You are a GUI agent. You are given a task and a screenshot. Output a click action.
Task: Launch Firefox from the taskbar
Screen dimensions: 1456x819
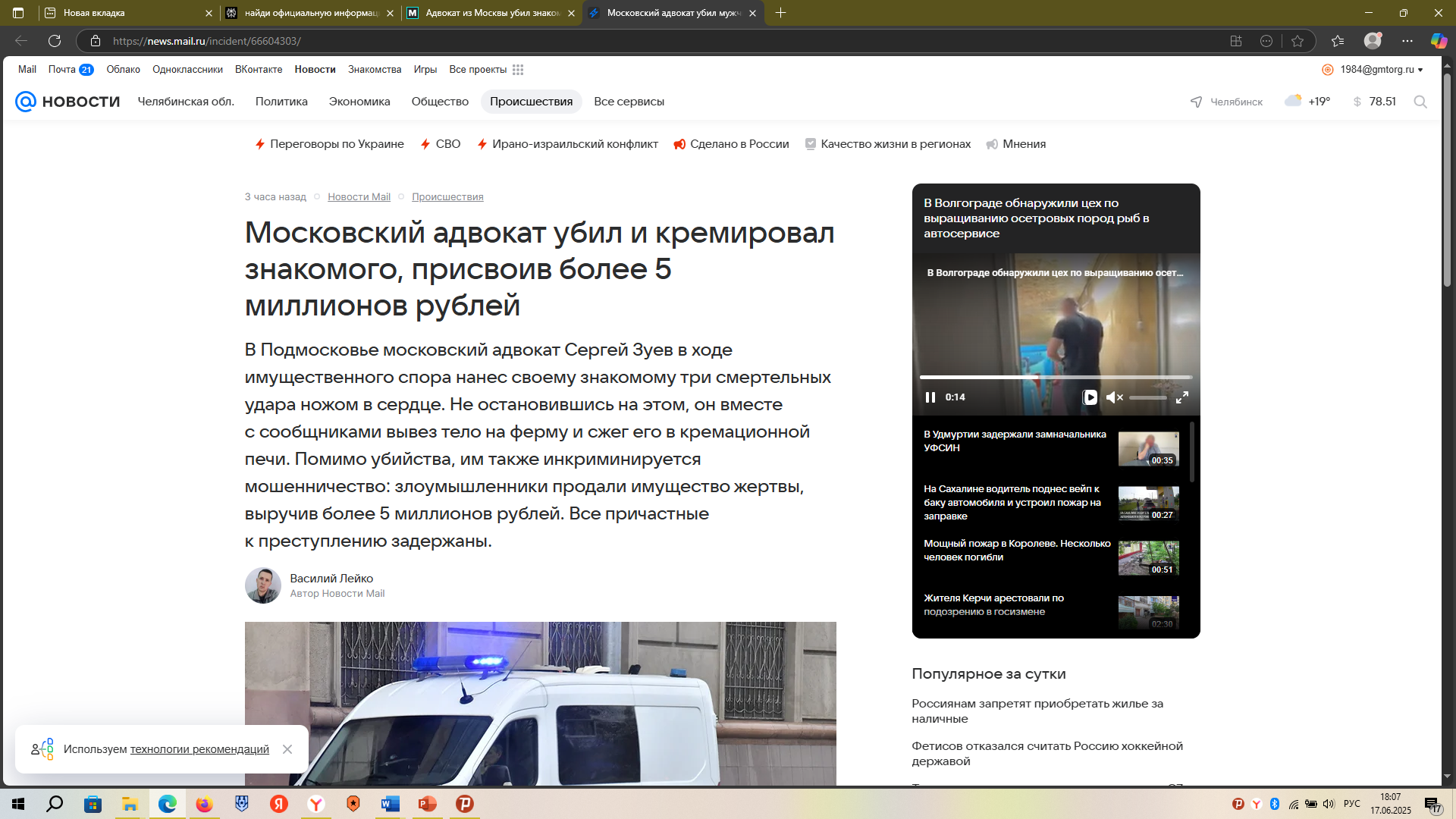click(204, 804)
